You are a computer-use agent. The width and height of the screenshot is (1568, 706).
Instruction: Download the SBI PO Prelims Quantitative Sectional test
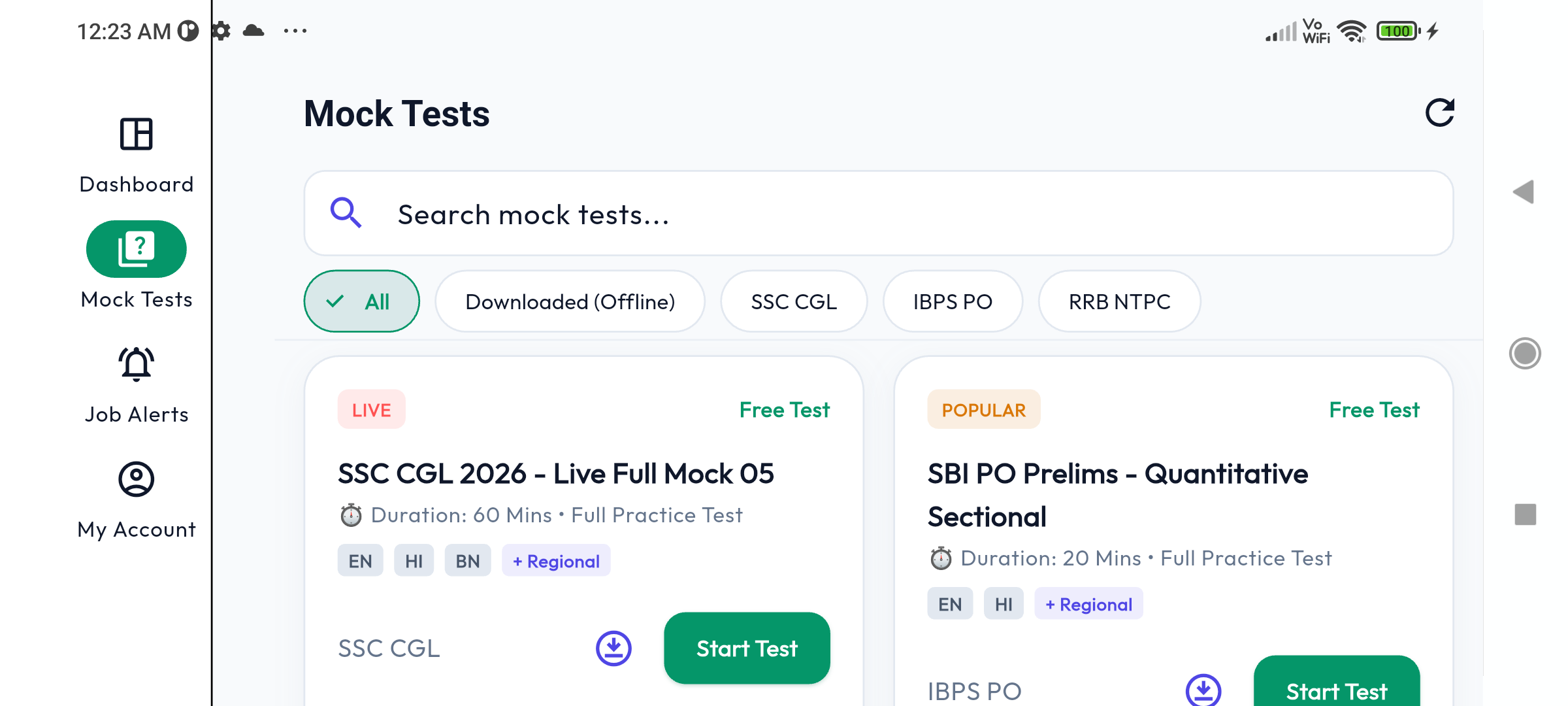[x=1203, y=690]
